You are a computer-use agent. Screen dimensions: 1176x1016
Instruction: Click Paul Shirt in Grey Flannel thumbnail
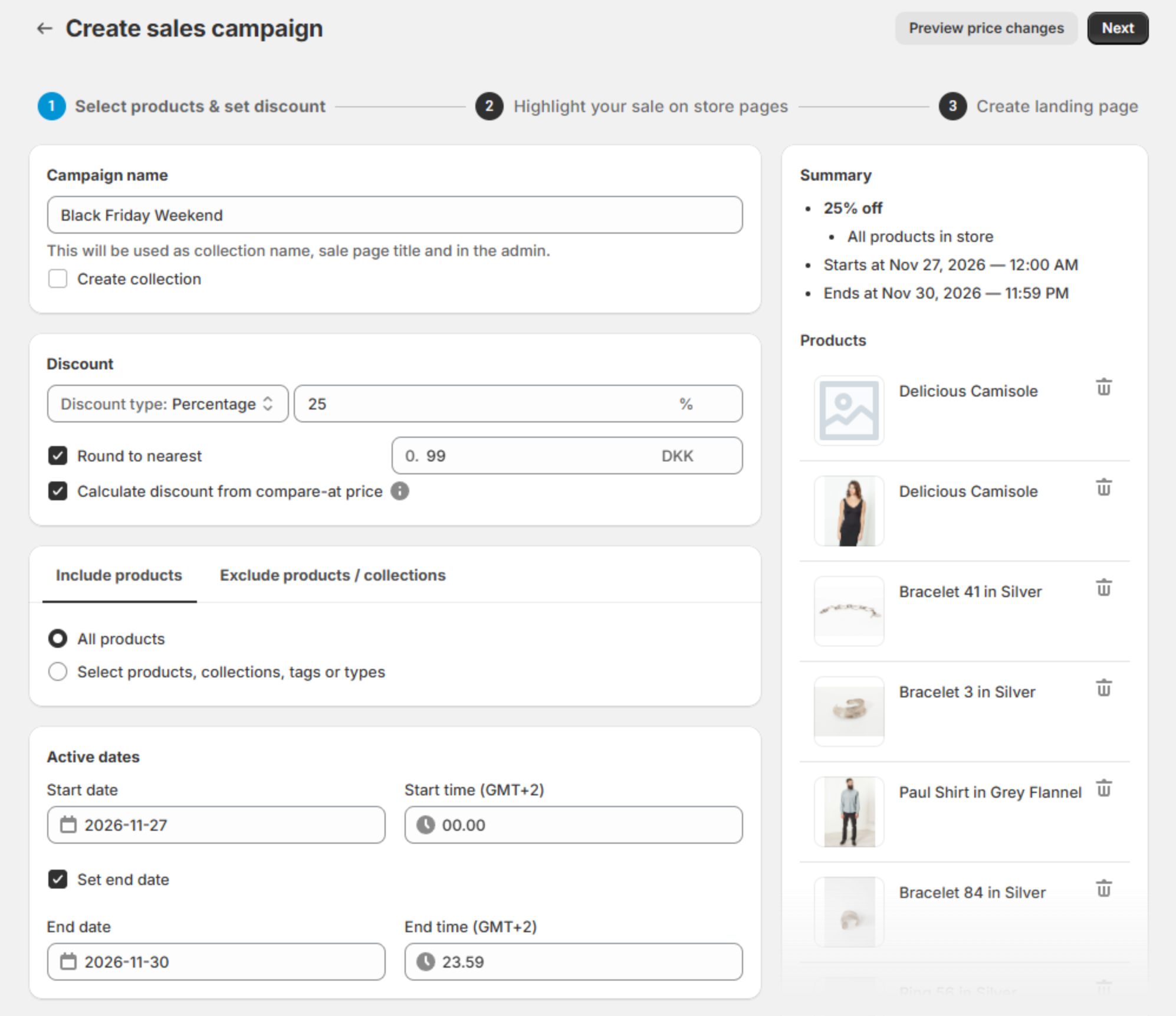(x=849, y=812)
